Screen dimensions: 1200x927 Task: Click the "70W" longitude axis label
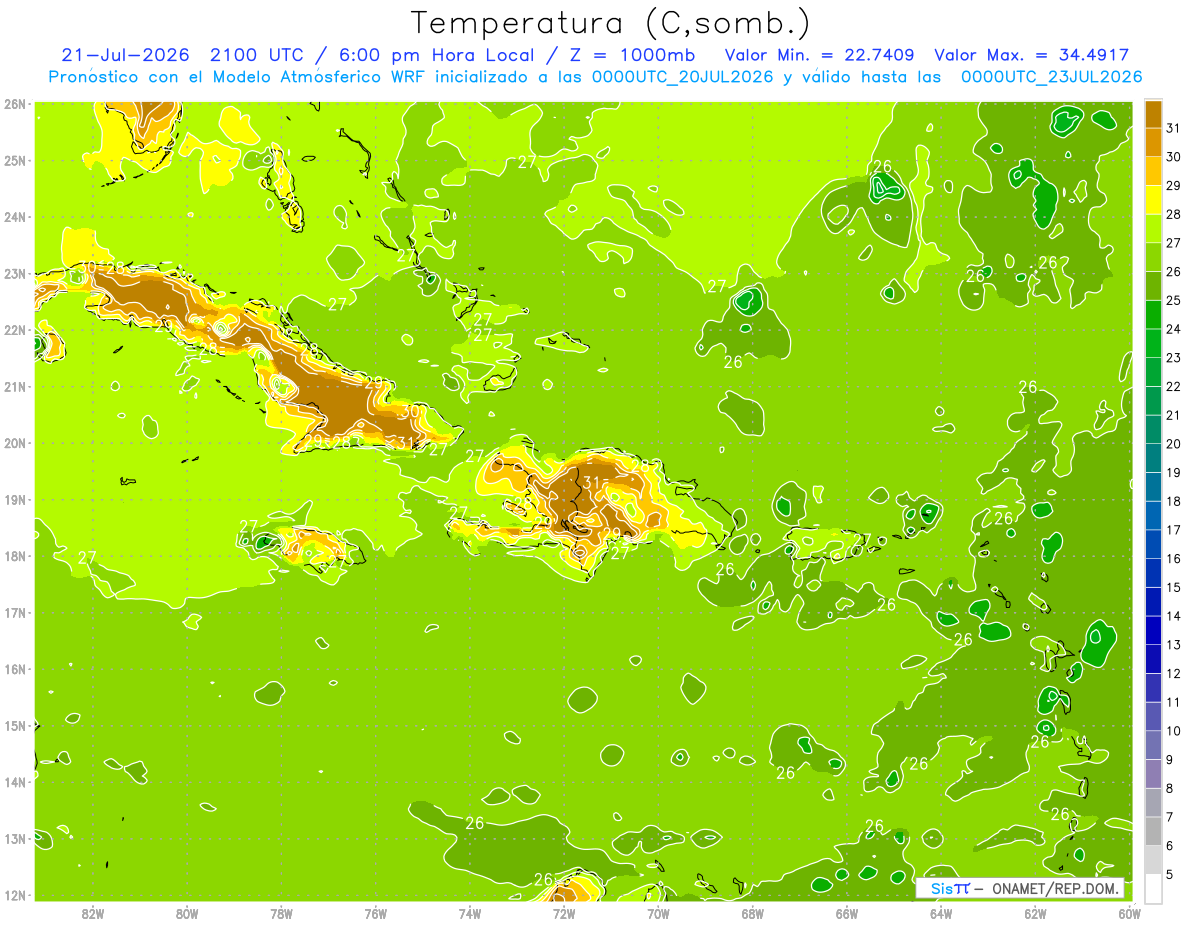[x=658, y=913]
